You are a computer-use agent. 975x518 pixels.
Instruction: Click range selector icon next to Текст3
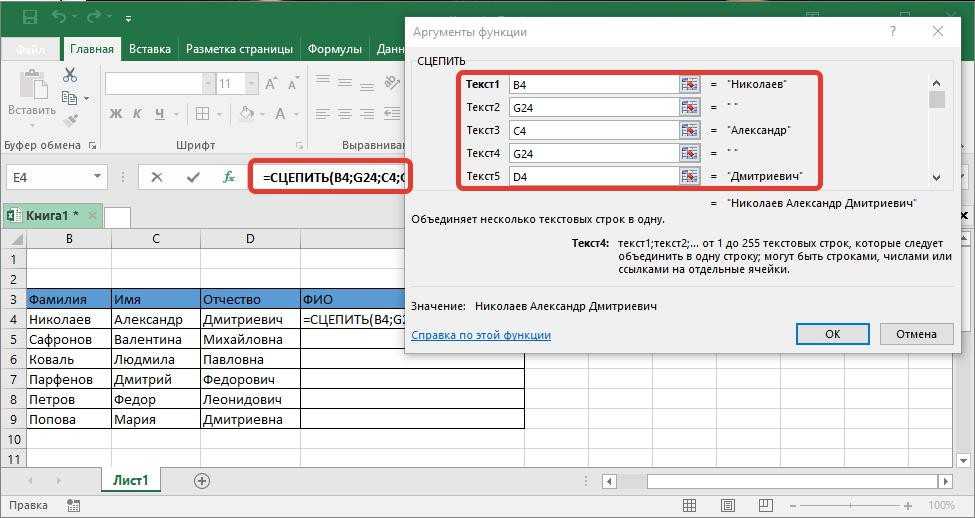pyautogui.click(x=689, y=131)
